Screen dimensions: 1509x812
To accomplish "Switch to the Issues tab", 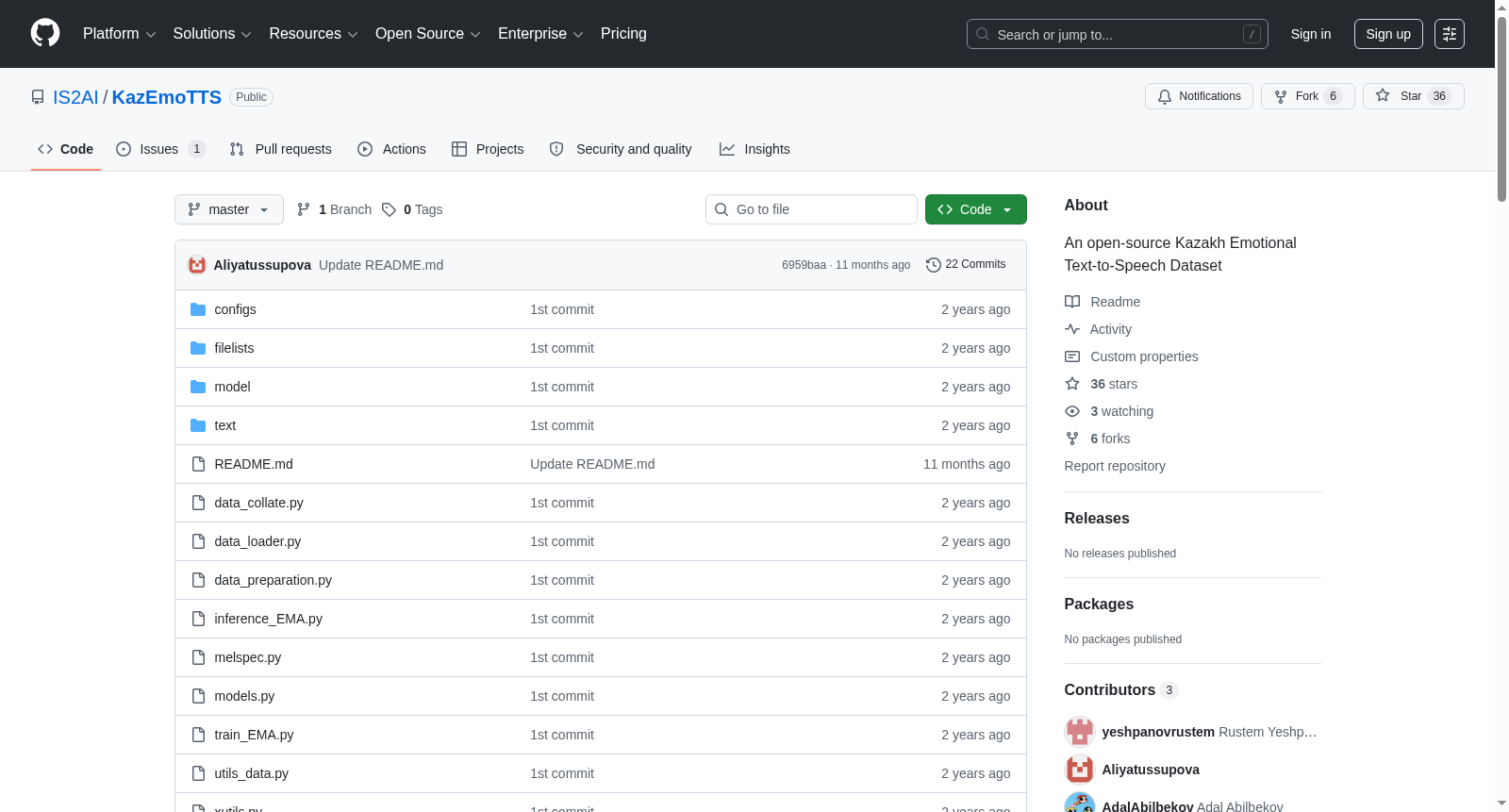I will pos(160,149).
